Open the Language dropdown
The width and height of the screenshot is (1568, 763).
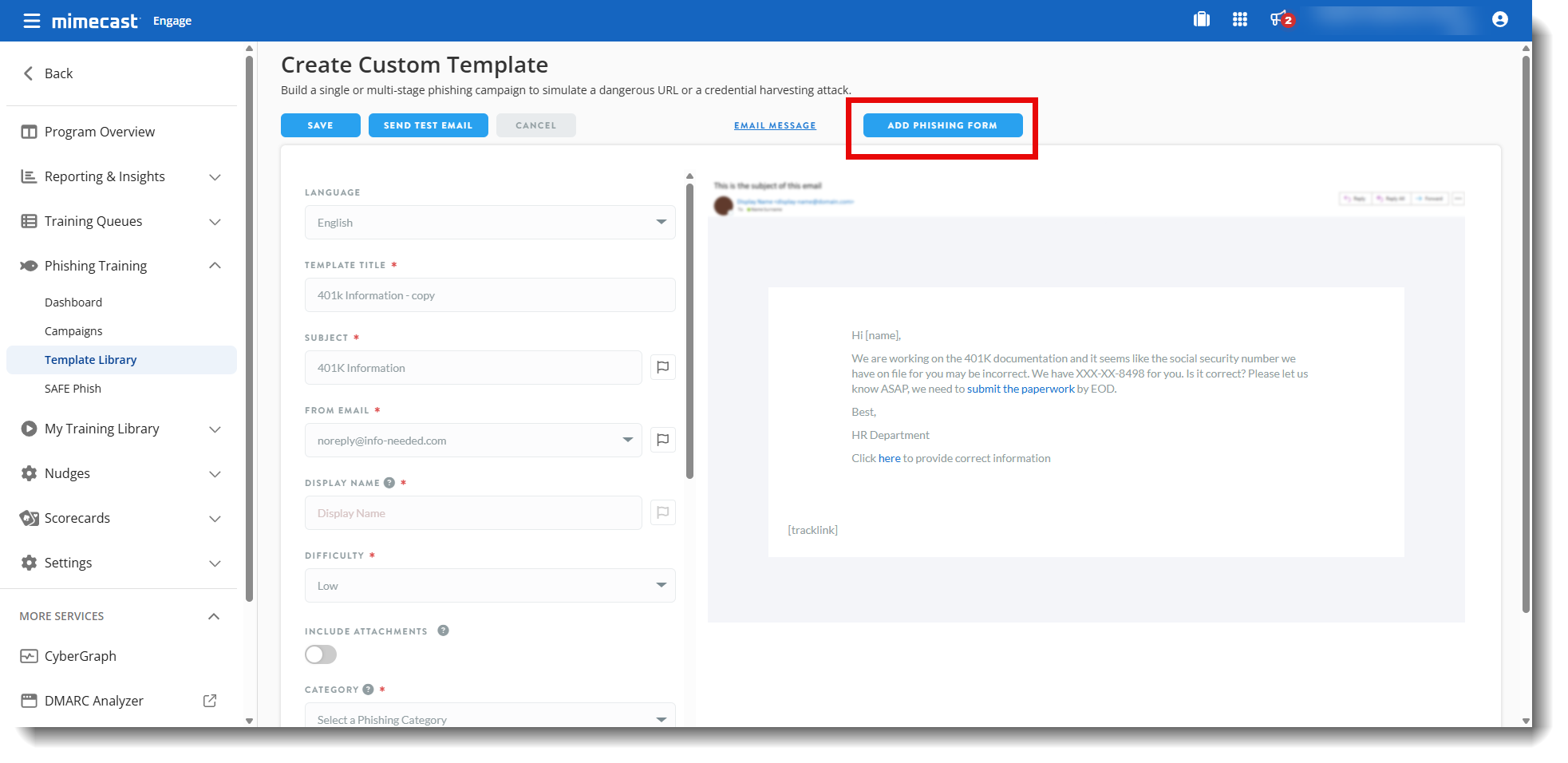click(x=489, y=223)
